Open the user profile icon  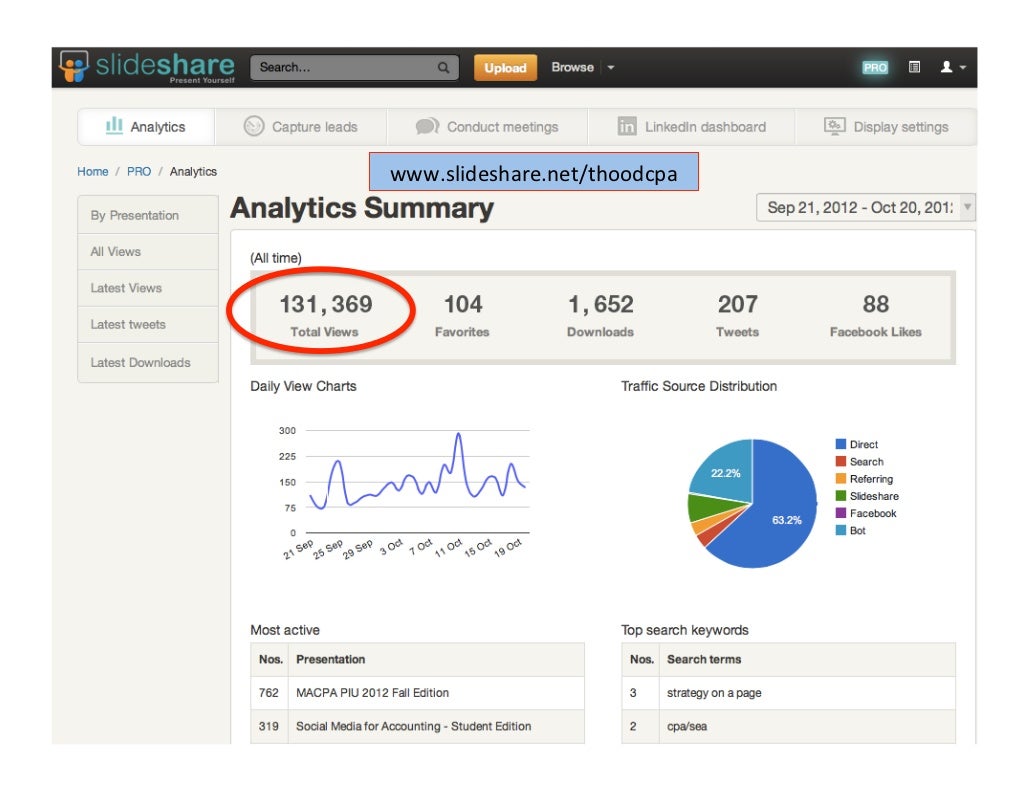click(x=946, y=67)
